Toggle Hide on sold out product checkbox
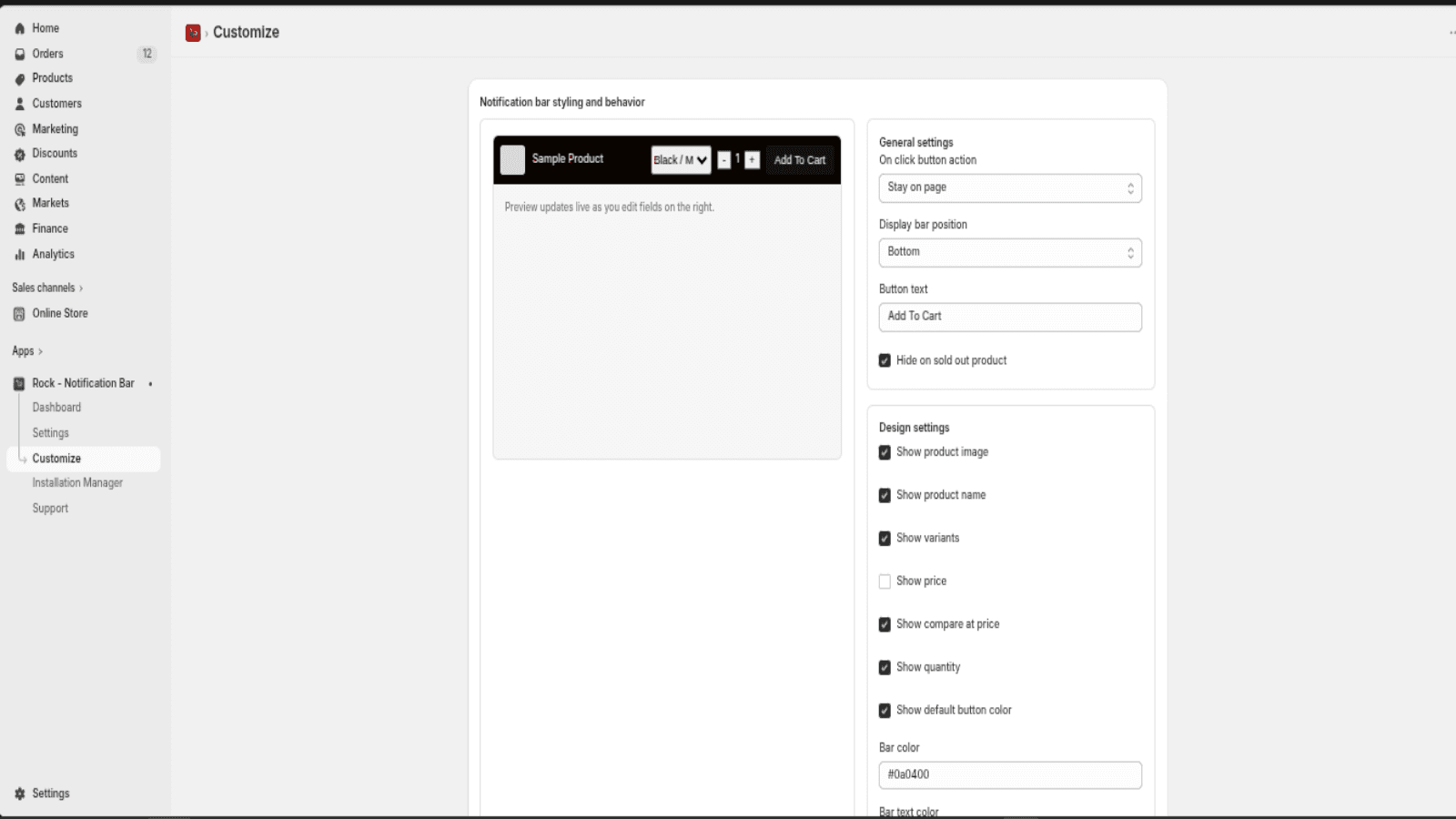This screenshot has height=819, width=1456. tap(885, 361)
